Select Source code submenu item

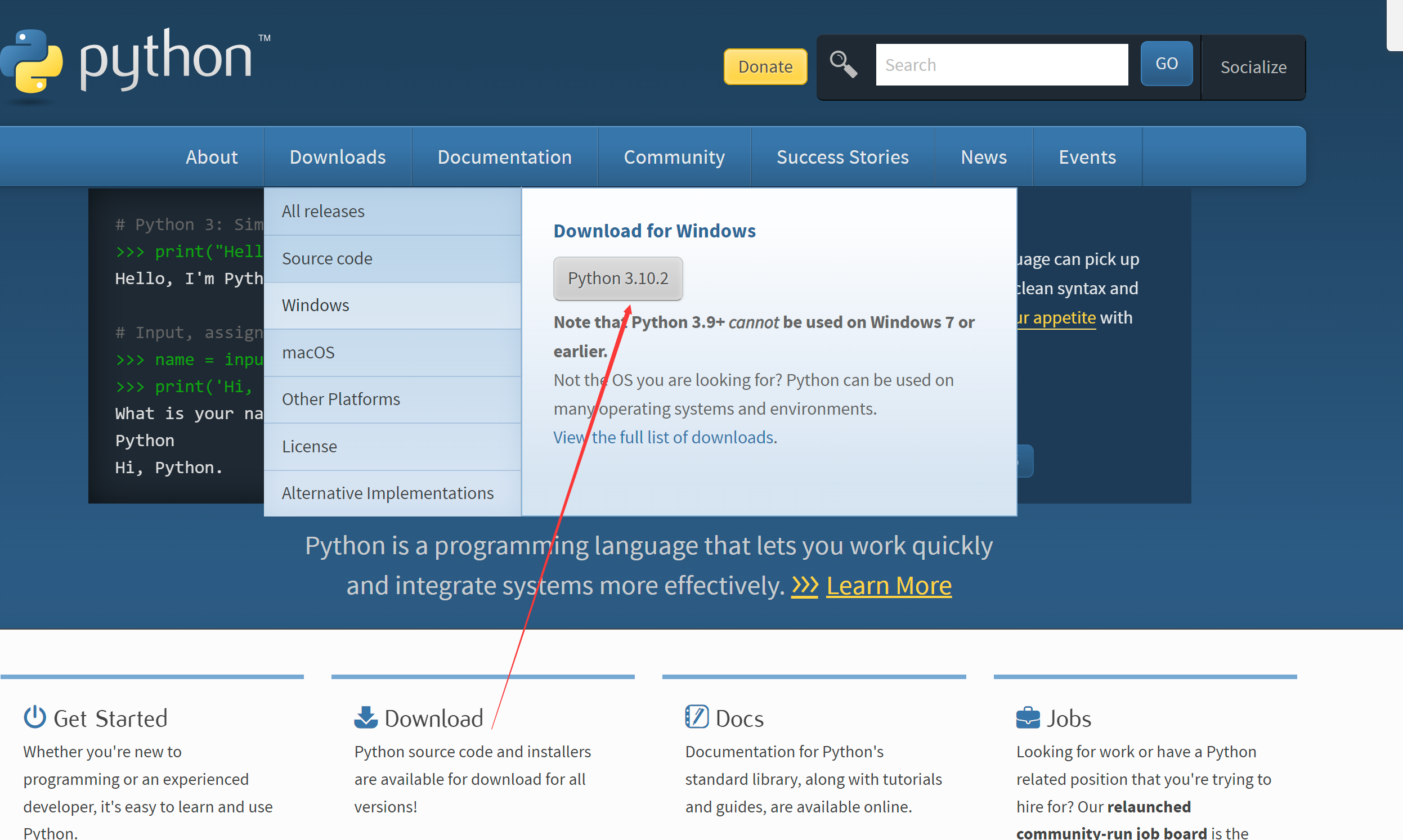pyautogui.click(x=392, y=259)
